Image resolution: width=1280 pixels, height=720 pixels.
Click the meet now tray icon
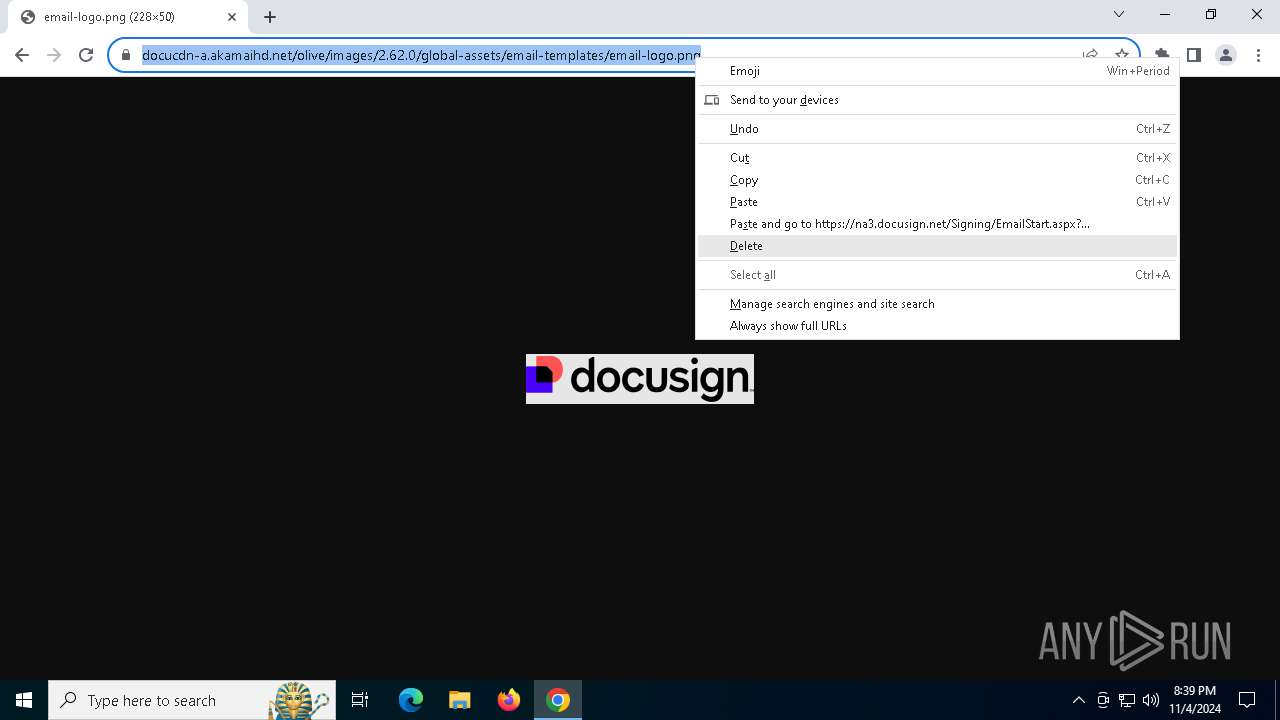1103,700
